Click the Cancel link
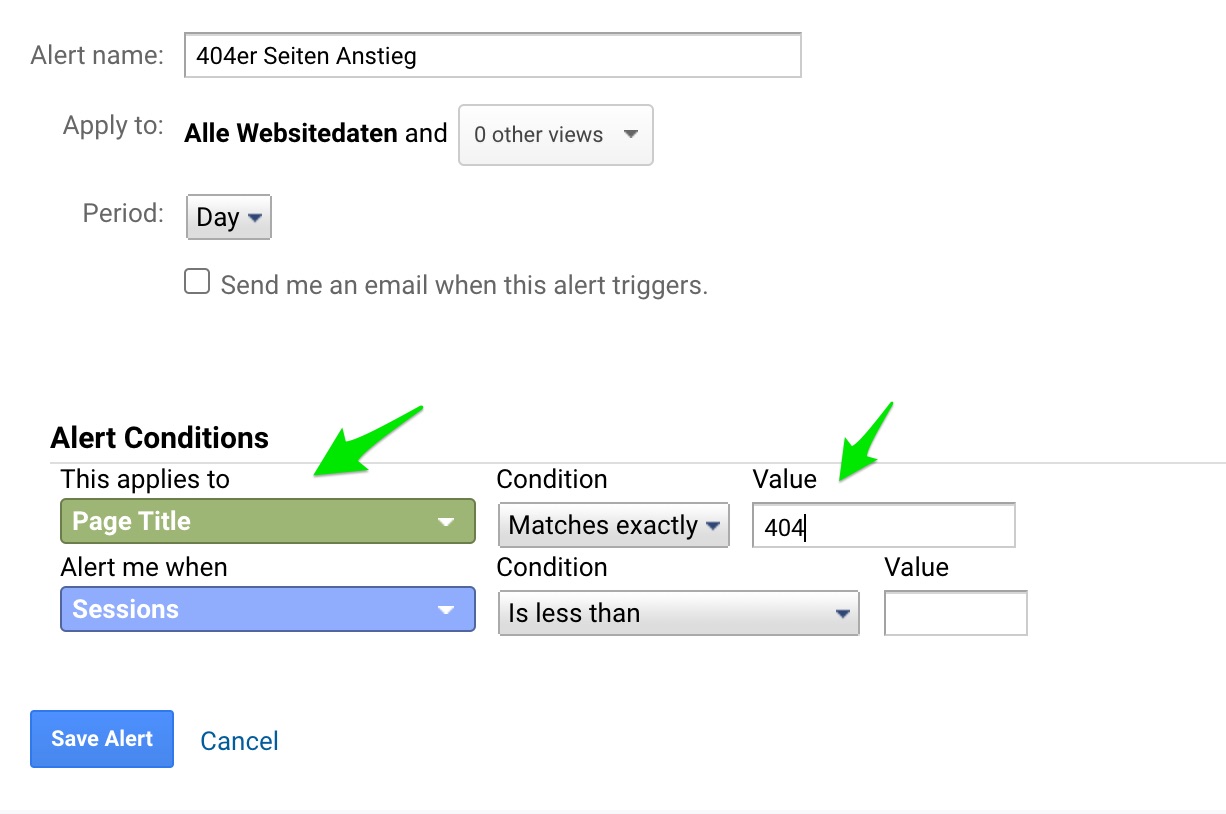1226x814 pixels. (x=239, y=740)
